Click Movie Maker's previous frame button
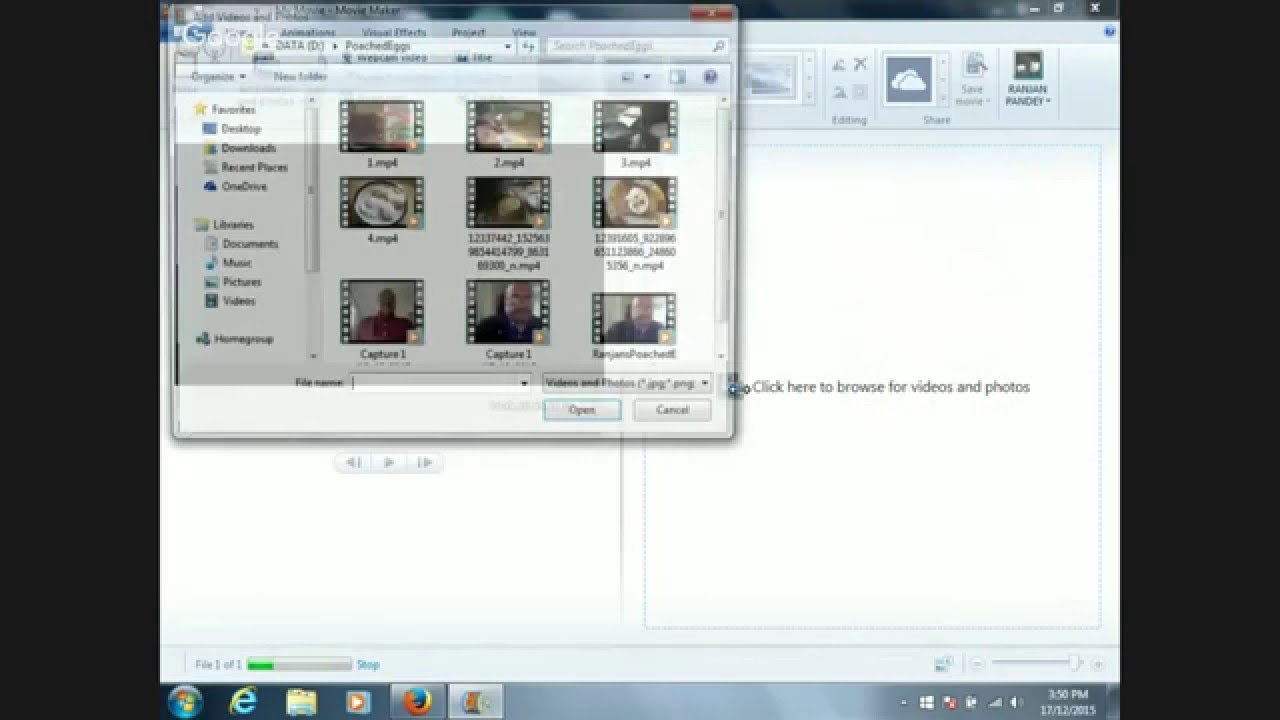This screenshot has height=720, width=1280. point(353,462)
